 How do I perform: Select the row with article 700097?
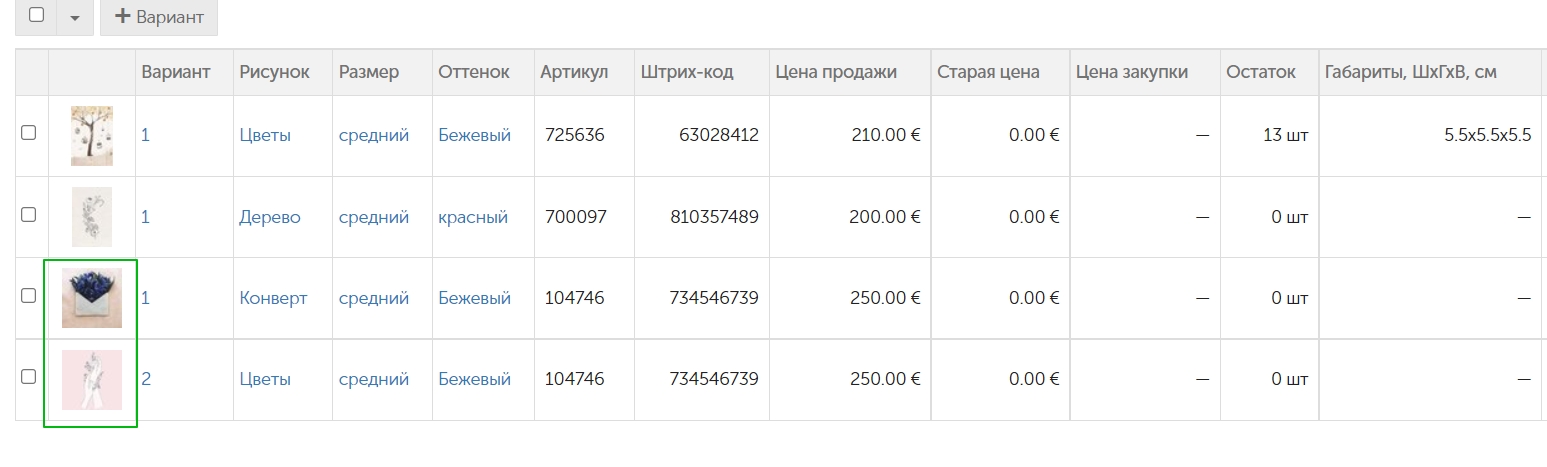click(29, 214)
